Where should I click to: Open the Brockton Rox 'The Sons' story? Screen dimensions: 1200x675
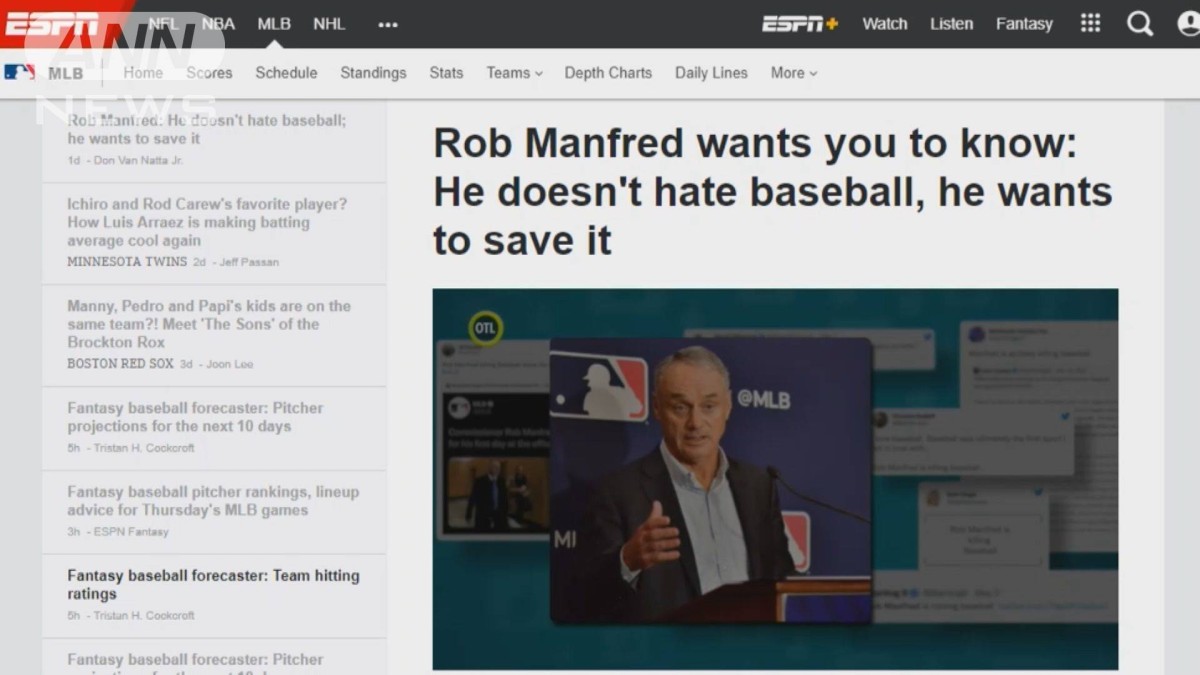click(209, 324)
